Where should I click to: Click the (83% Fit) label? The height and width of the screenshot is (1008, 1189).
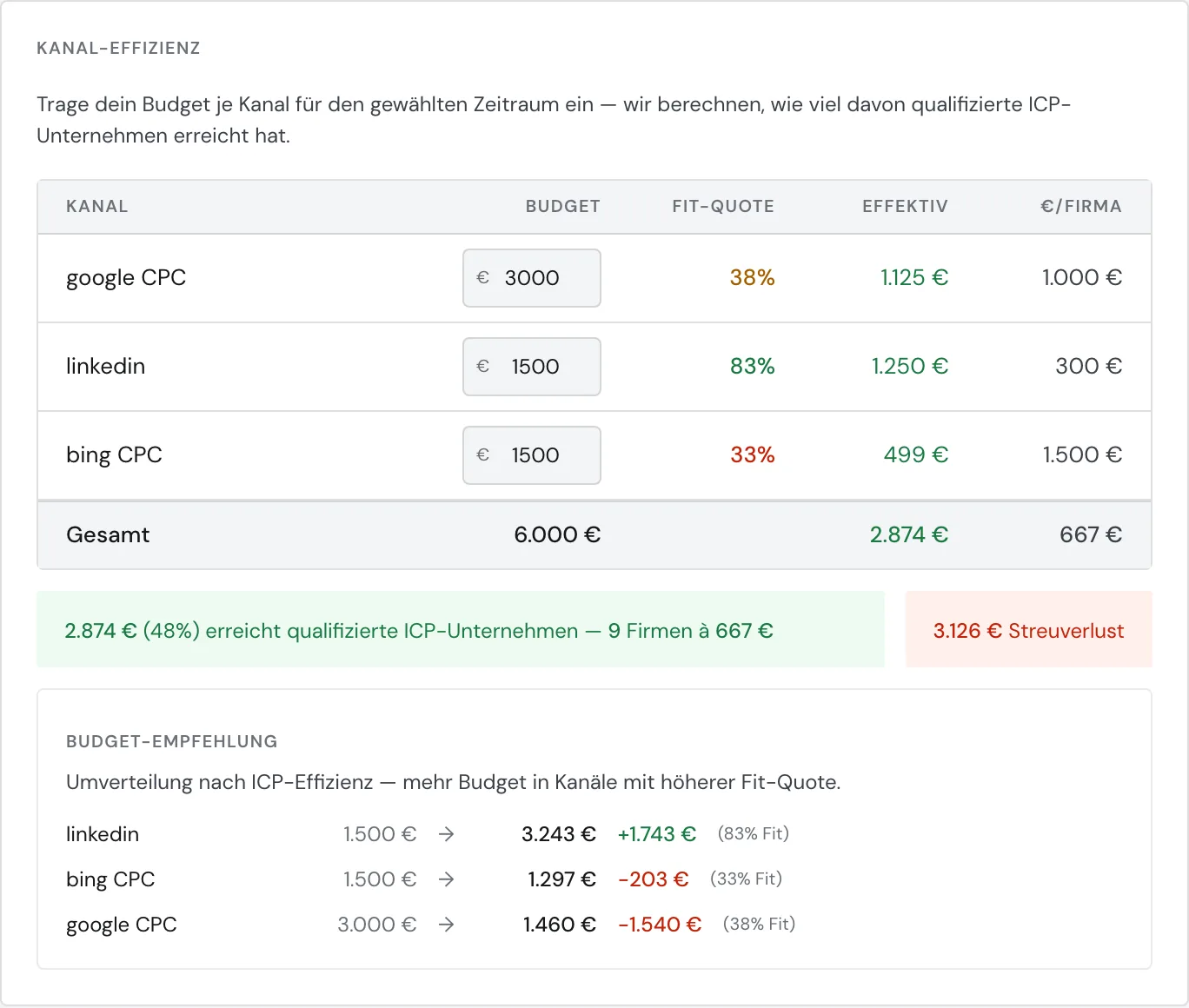(754, 834)
